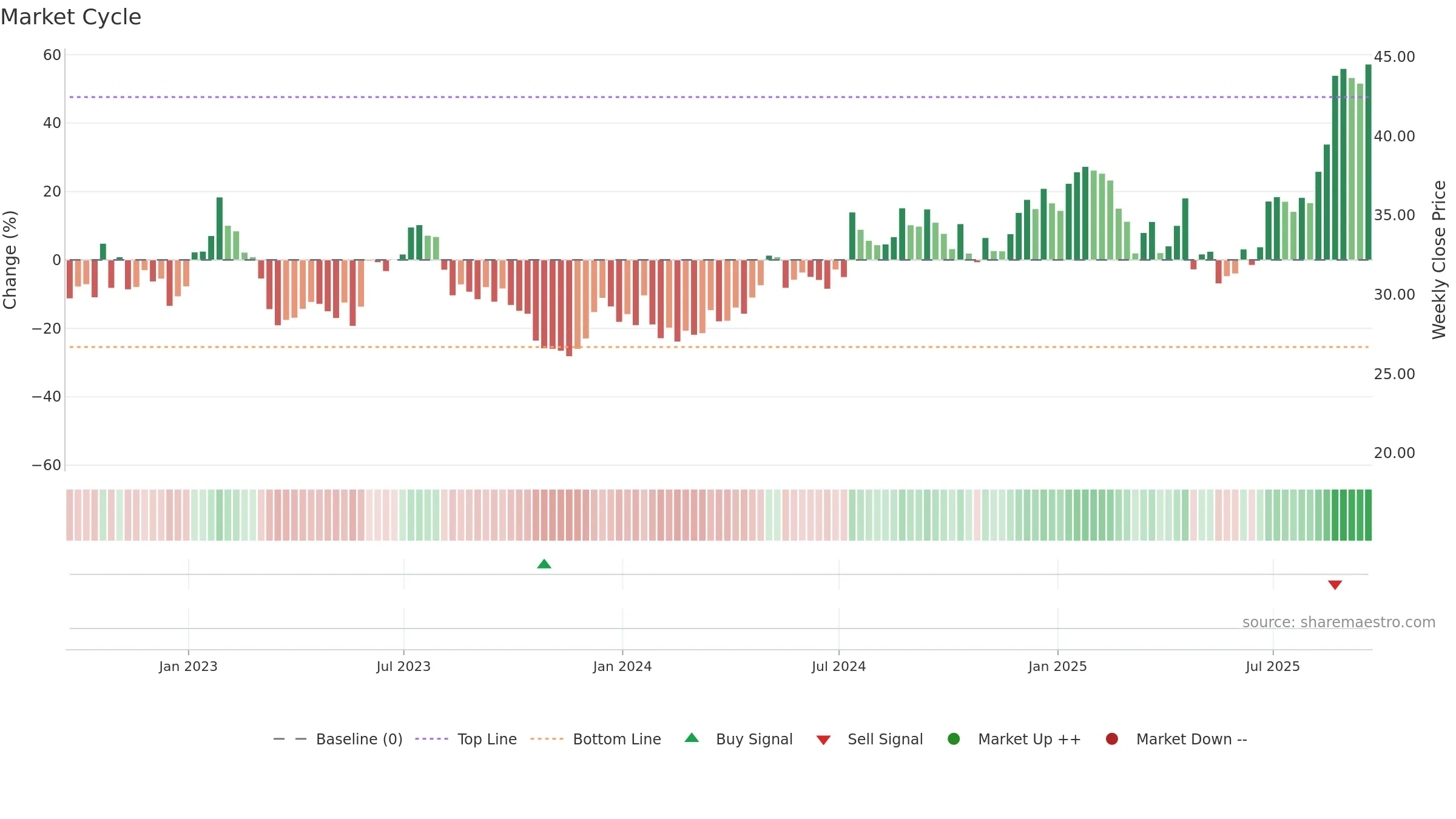Click the dark red Market Down circle legend icon
This screenshot has height=819, width=1456.
(1112, 739)
